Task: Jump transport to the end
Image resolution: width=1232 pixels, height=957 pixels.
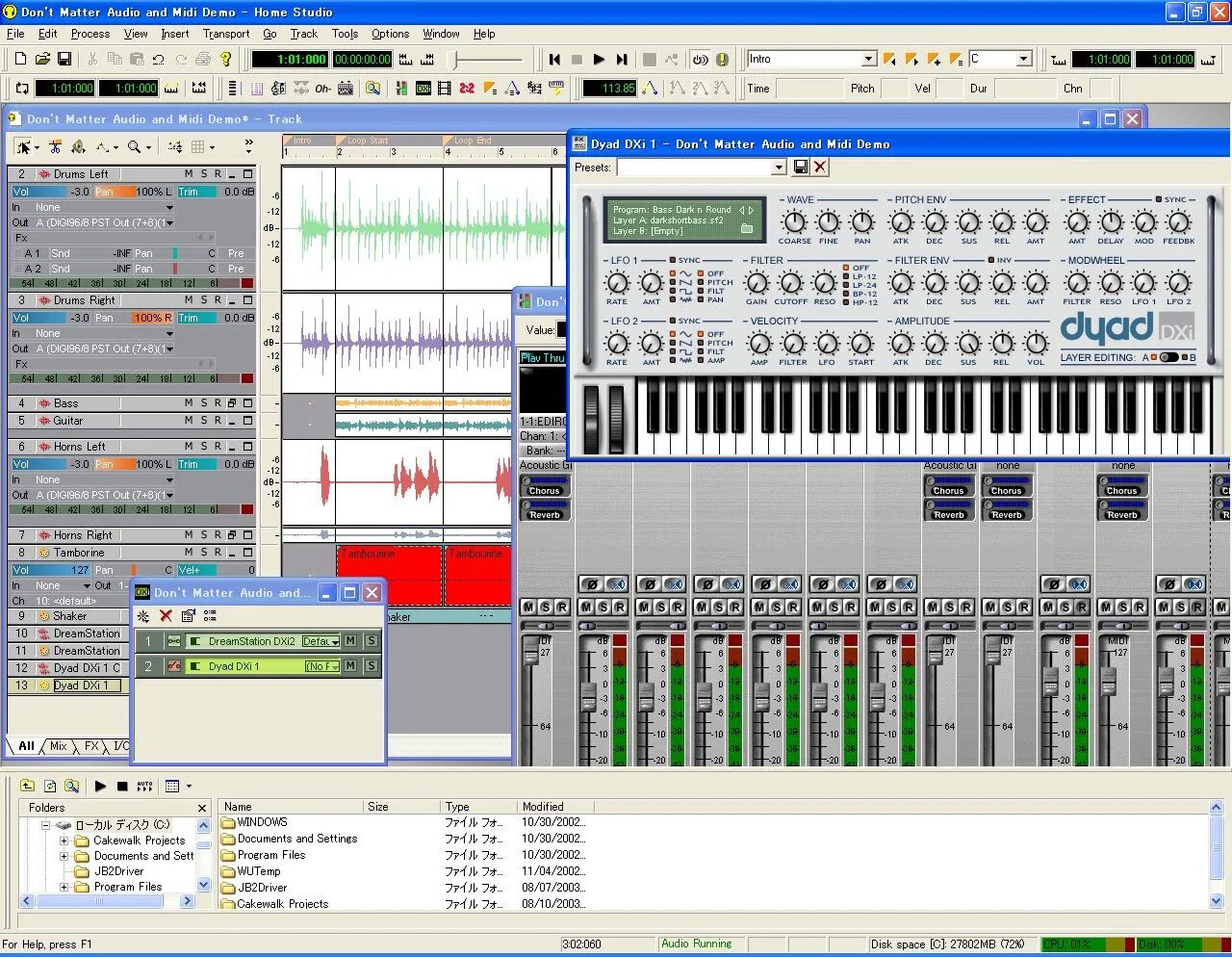Action: pyautogui.click(x=622, y=59)
